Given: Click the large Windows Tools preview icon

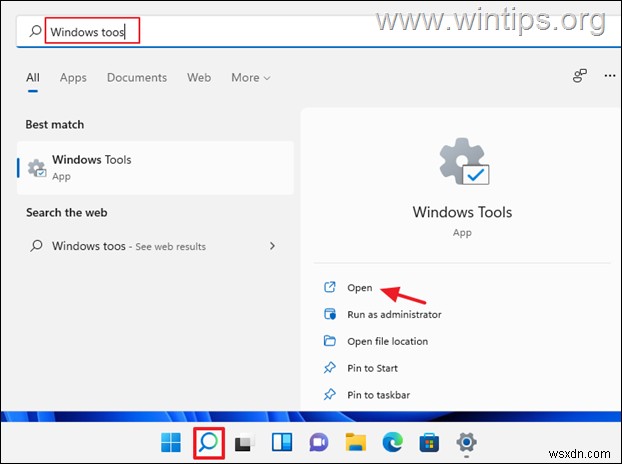Looking at the screenshot, I should pyautogui.click(x=464, y=161).
